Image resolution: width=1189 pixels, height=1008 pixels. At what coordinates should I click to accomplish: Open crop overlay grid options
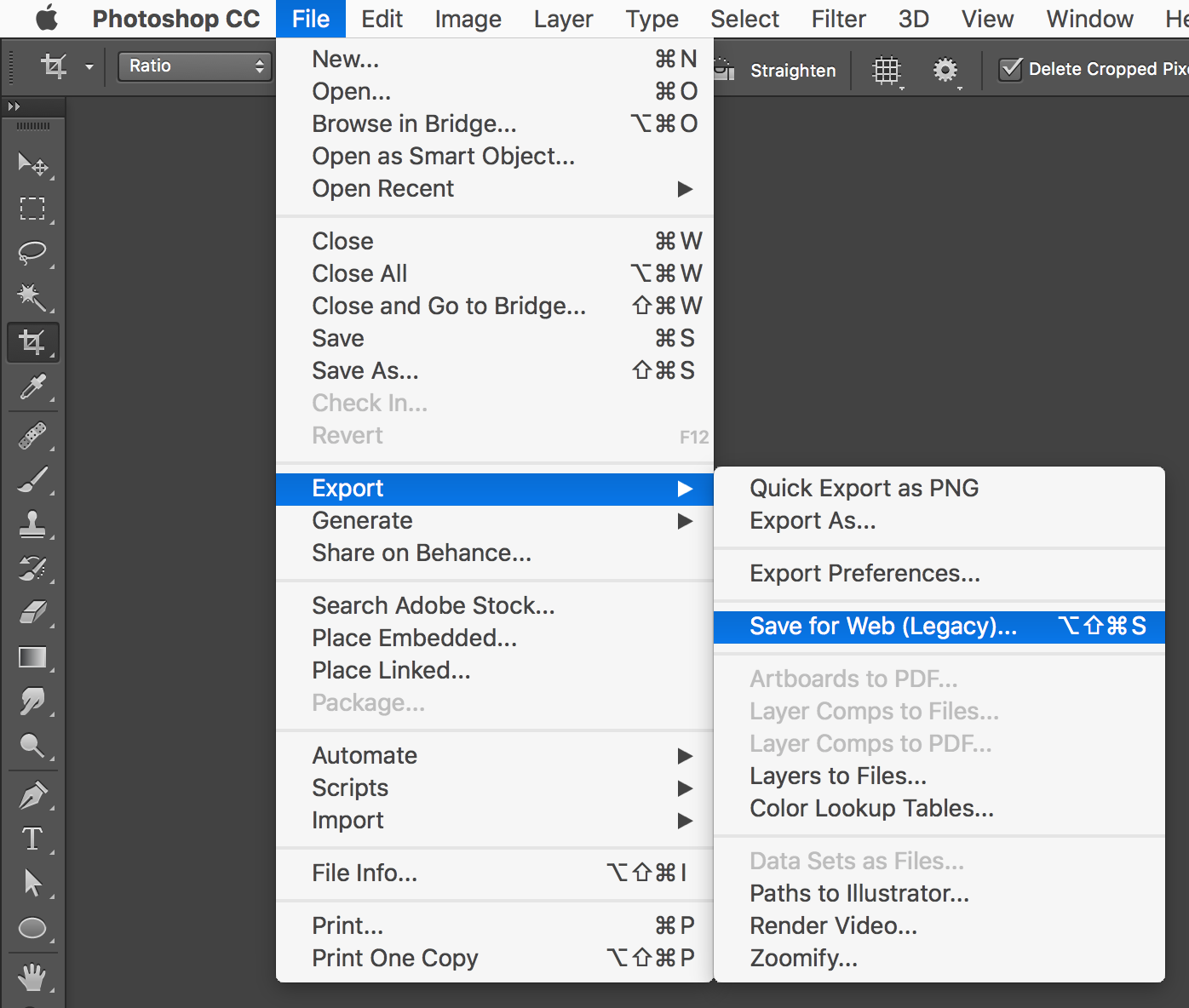click(x=887, y=70)
